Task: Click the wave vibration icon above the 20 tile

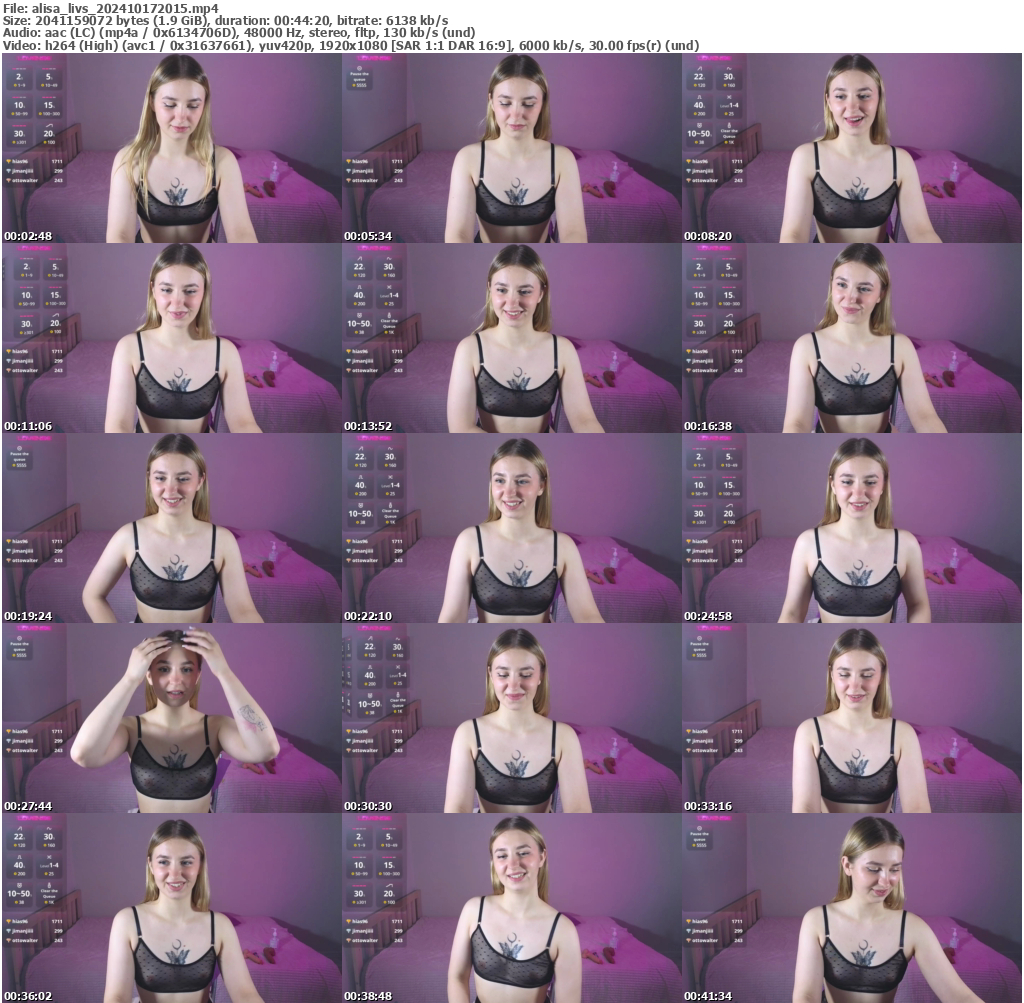Action: click(49, 124)
